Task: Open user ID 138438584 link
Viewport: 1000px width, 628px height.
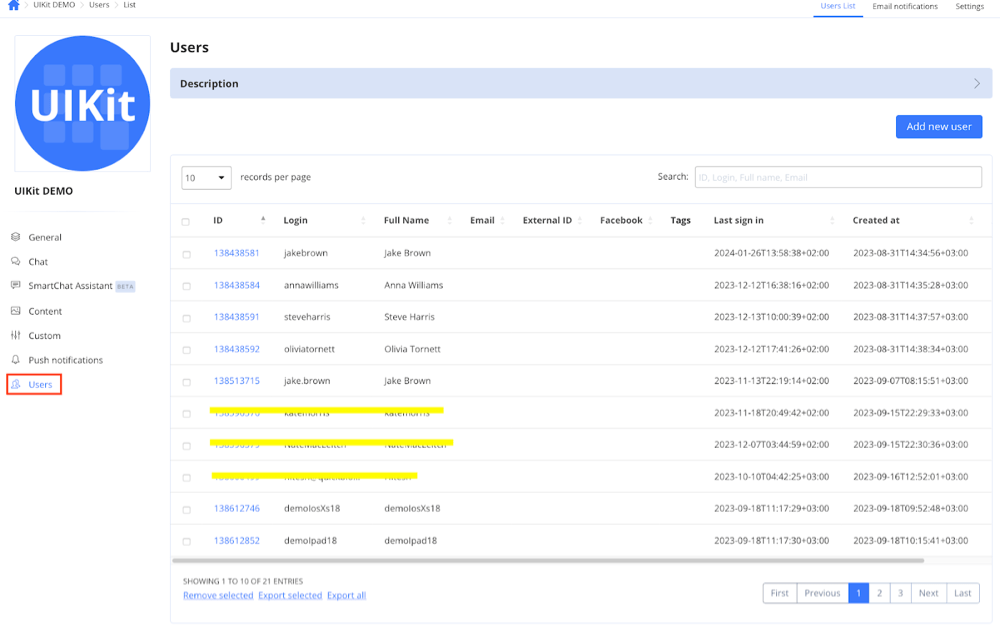Action: click(237, 285)
